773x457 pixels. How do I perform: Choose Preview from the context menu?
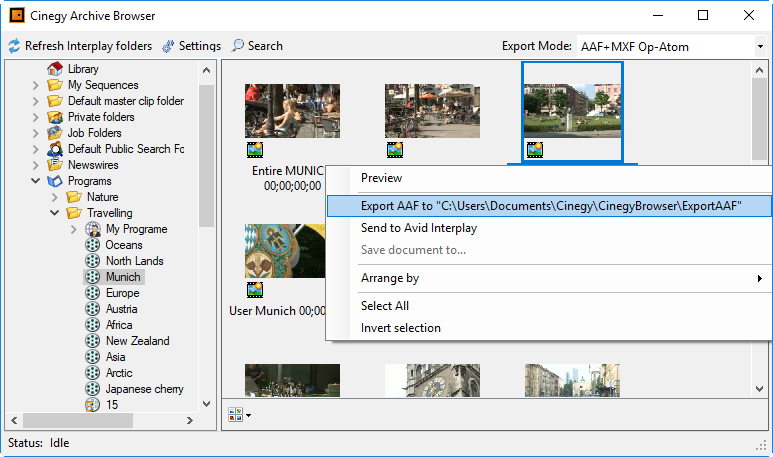(x=549, y=178)
